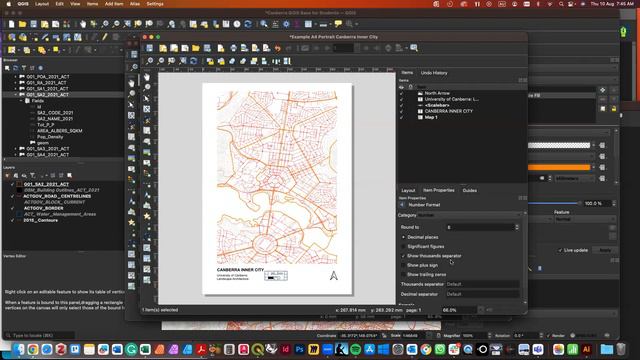Collapse the Fields node in Browser
640x360 pixels.
(21, 101)
